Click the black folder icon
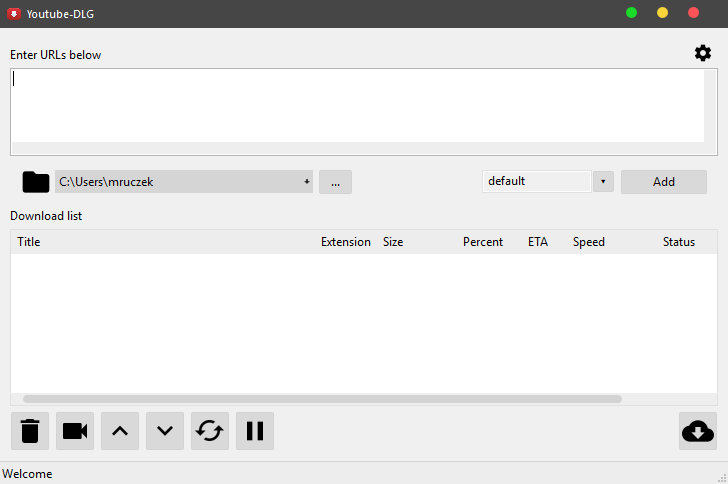 [x=36, y=182]
